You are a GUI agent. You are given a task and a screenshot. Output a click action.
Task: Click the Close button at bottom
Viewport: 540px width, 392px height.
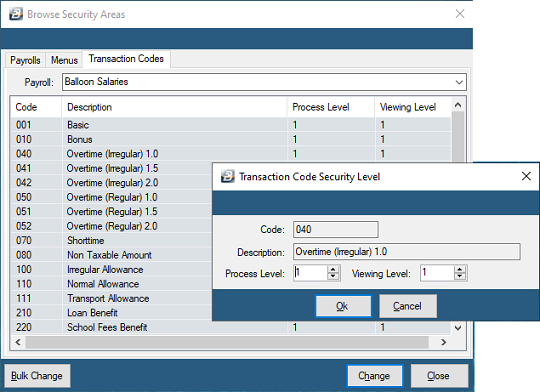pos(439,376)
